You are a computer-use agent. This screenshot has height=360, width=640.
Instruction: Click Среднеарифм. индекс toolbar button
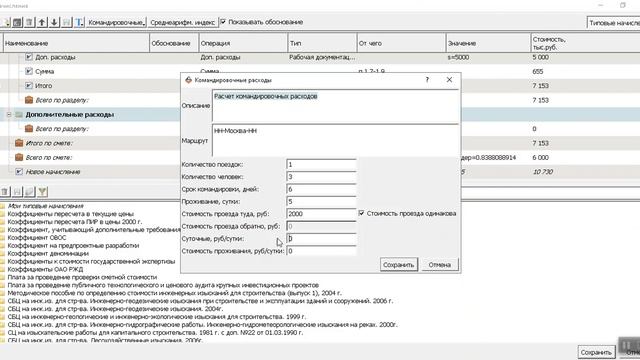point(182,22)
